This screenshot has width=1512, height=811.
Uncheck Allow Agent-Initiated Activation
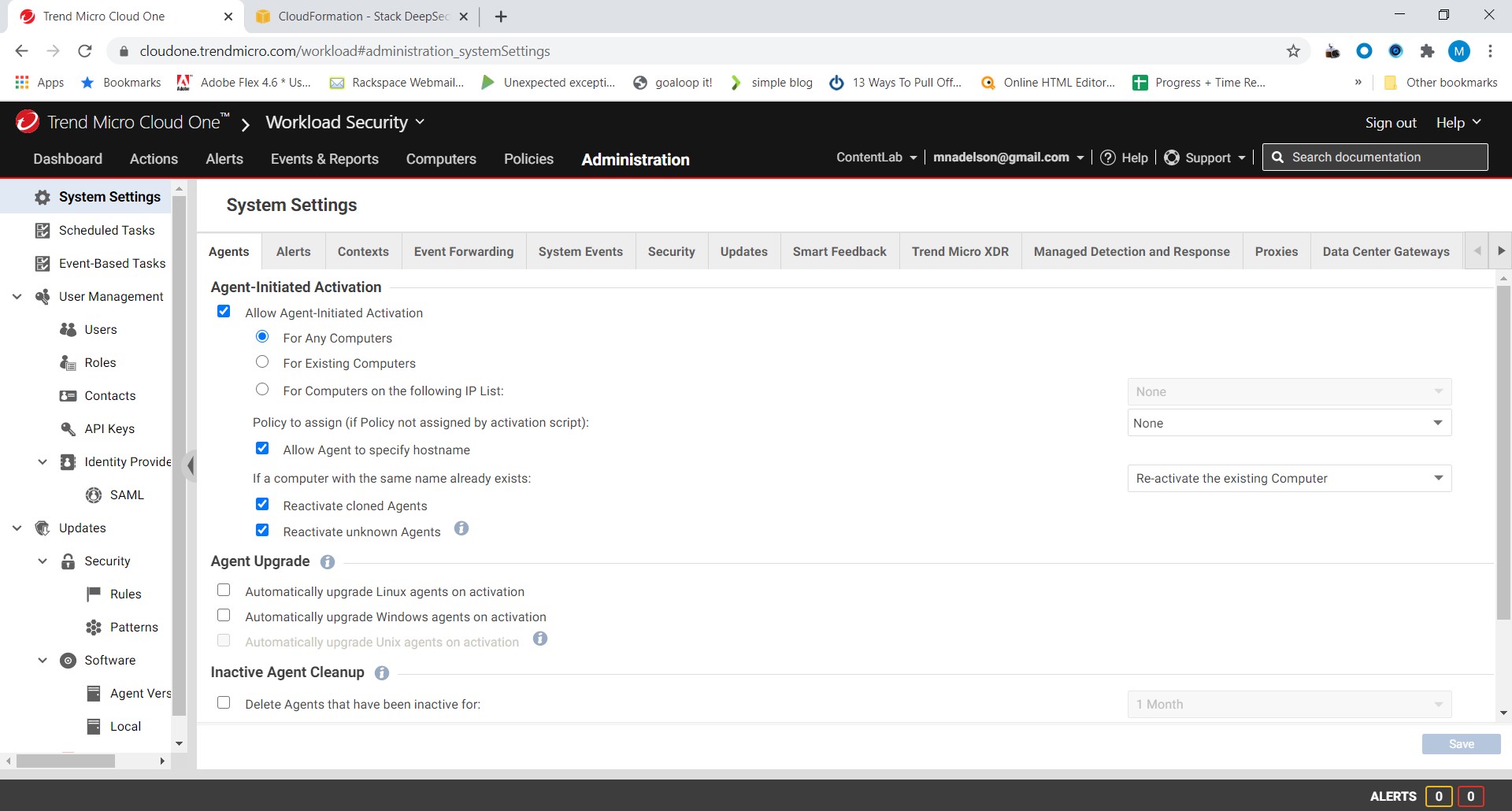coord(224,312)
